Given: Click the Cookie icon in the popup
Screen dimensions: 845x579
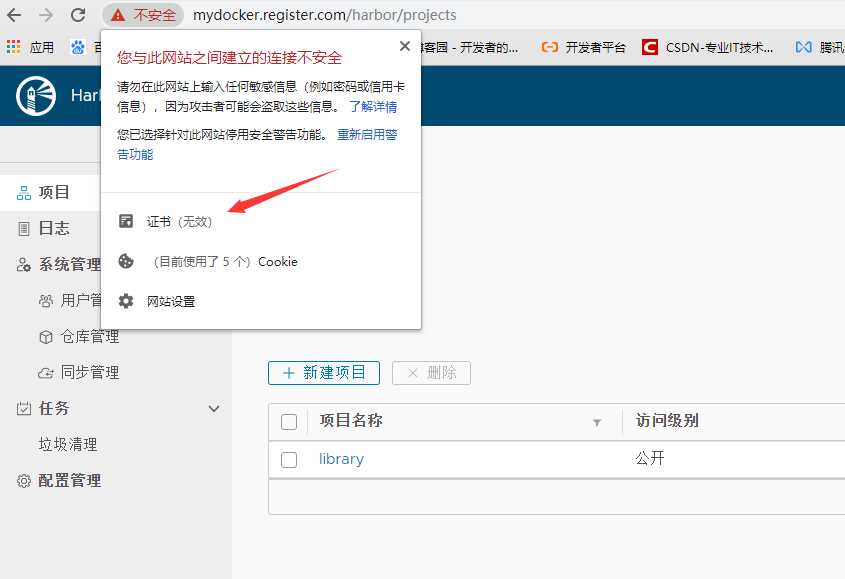Looking at the screenshot, I should (x=127, y=261).
